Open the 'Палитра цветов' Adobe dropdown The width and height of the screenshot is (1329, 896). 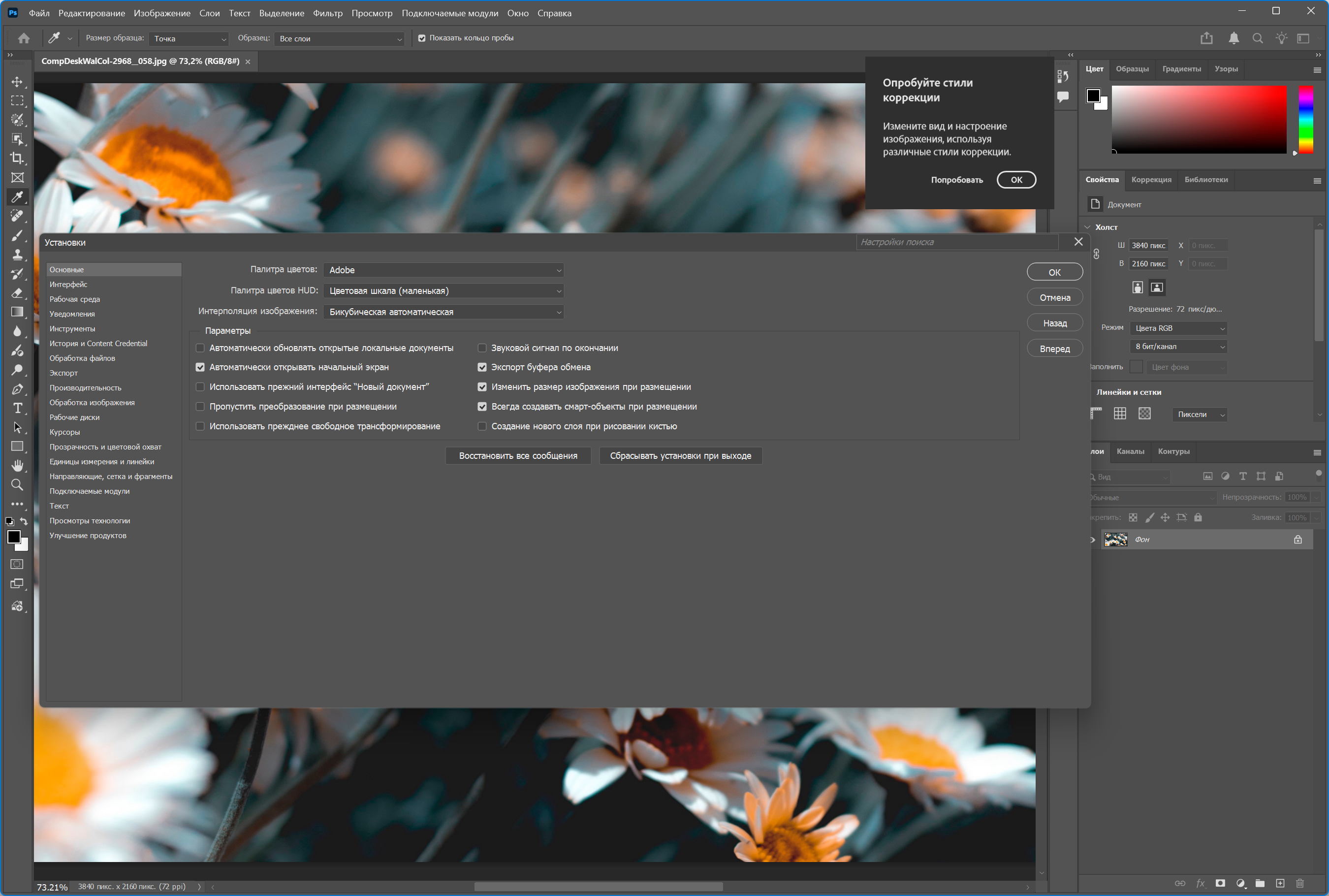point(443,270)
